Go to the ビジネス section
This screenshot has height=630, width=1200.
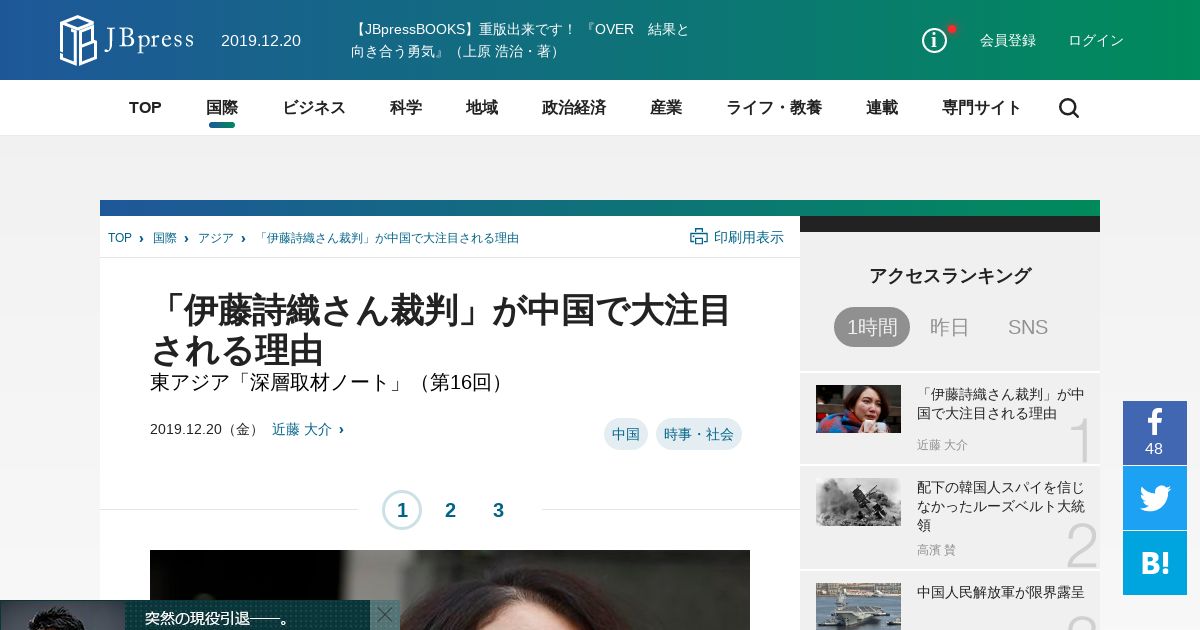click(314, 108)
